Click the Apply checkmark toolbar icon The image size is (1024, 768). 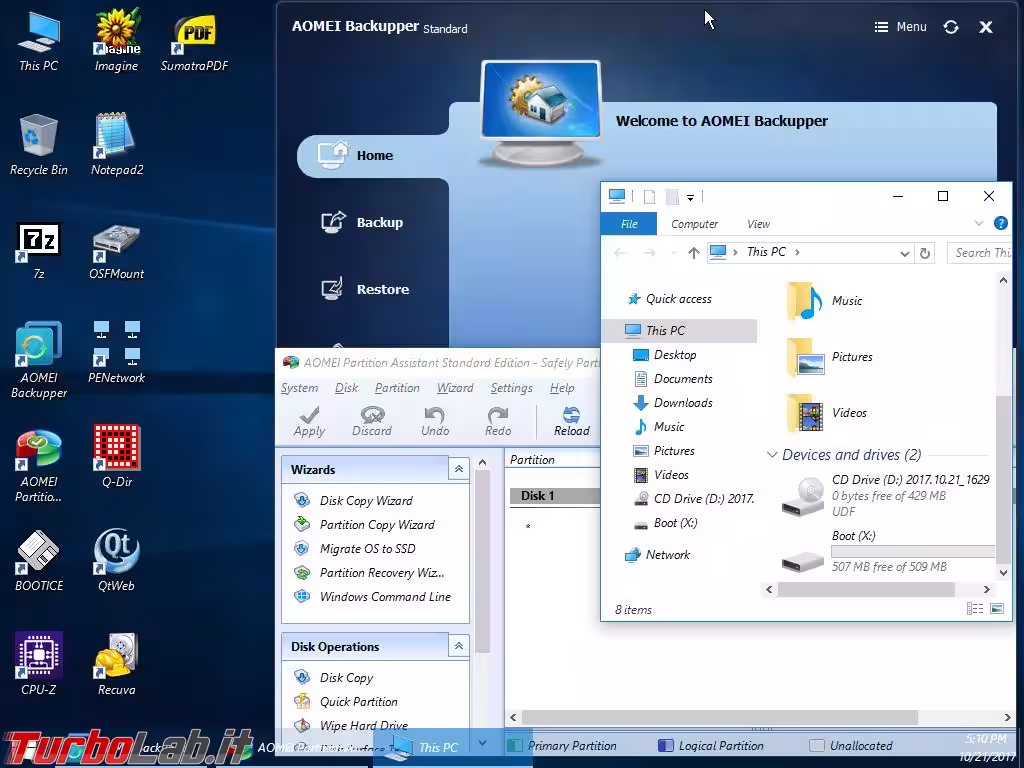[309, 420]
